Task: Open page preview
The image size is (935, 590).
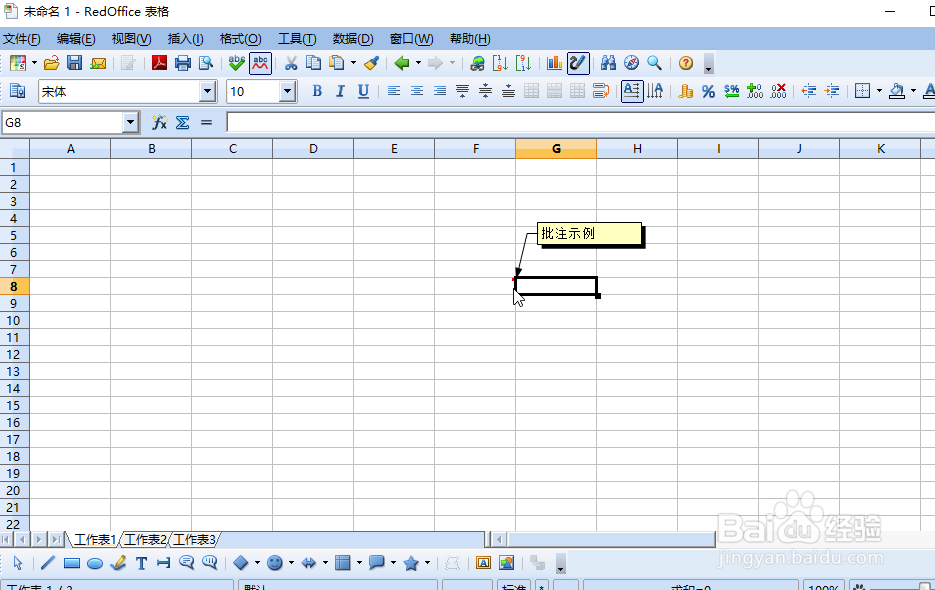Action: (206, 63)
